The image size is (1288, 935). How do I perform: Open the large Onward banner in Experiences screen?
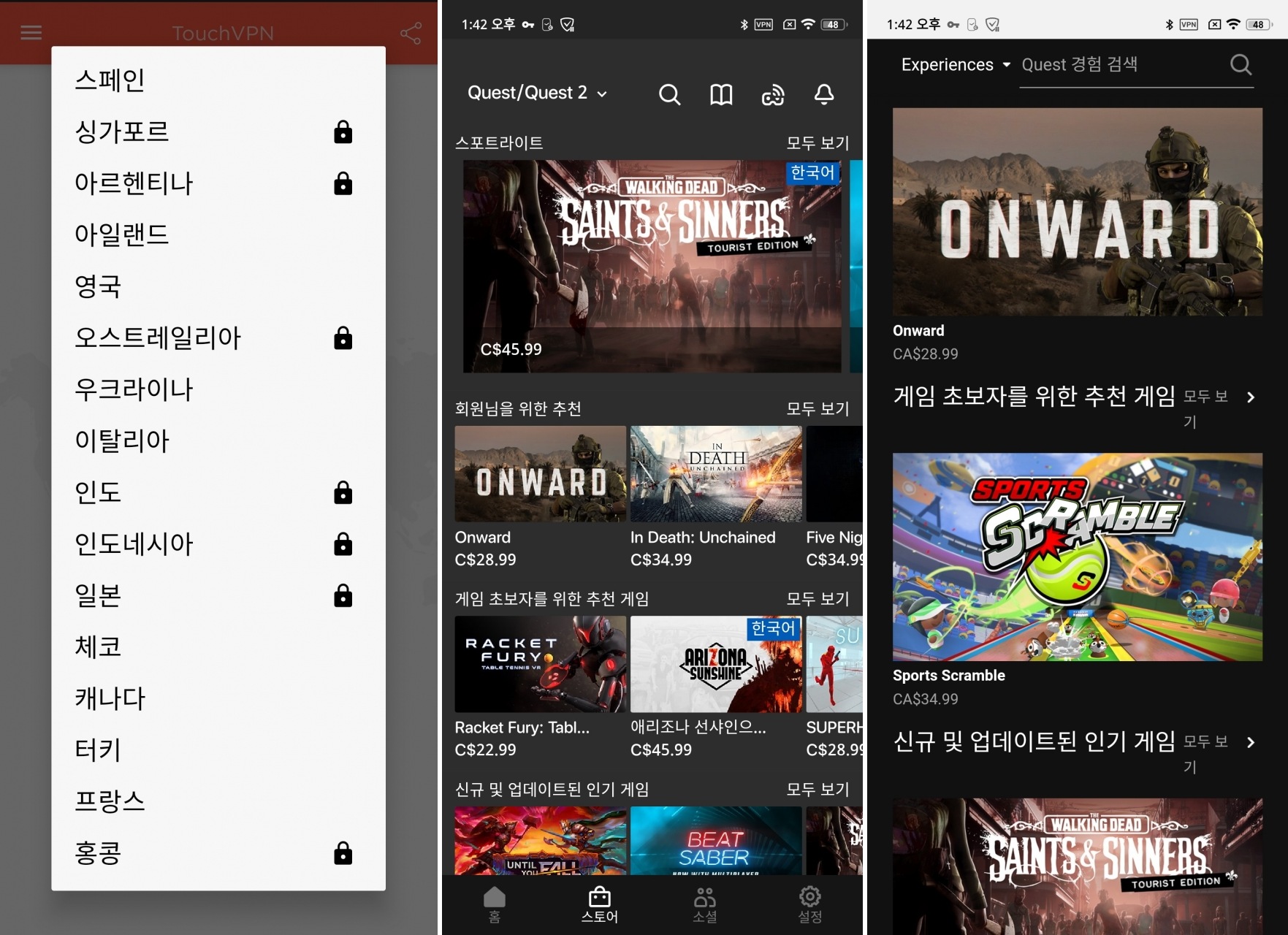tap(1077, 212)
